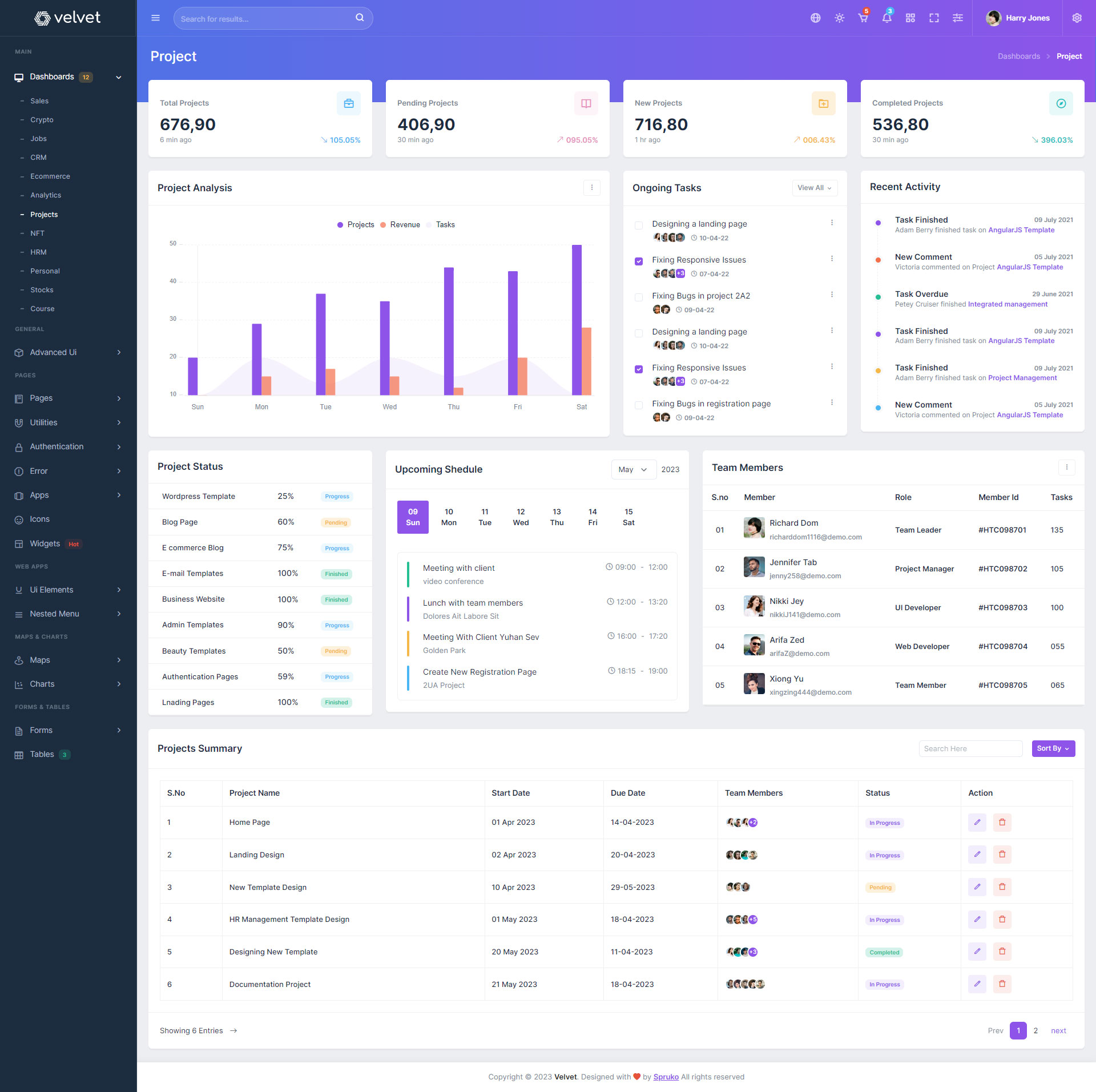Check Fixing Bugs in registration page task
The height and width of the screenshot is (1092, 1096).
point(639,405)
